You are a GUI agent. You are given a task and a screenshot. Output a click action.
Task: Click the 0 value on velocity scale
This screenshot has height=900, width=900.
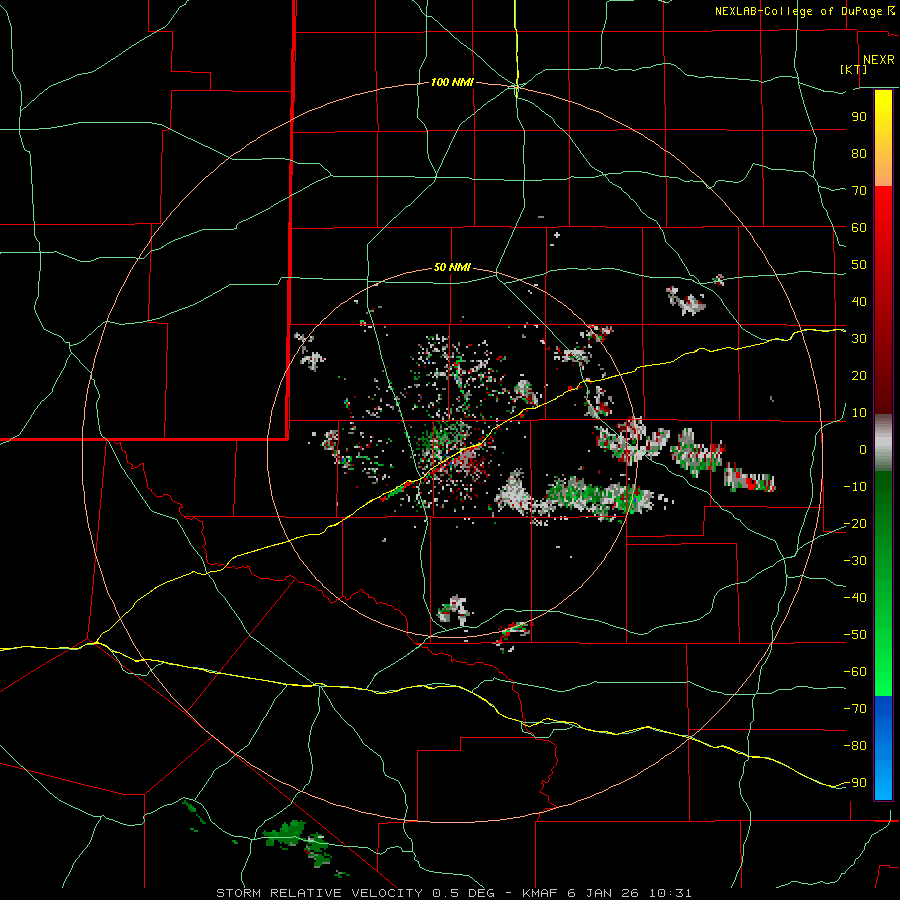point(863,449)
